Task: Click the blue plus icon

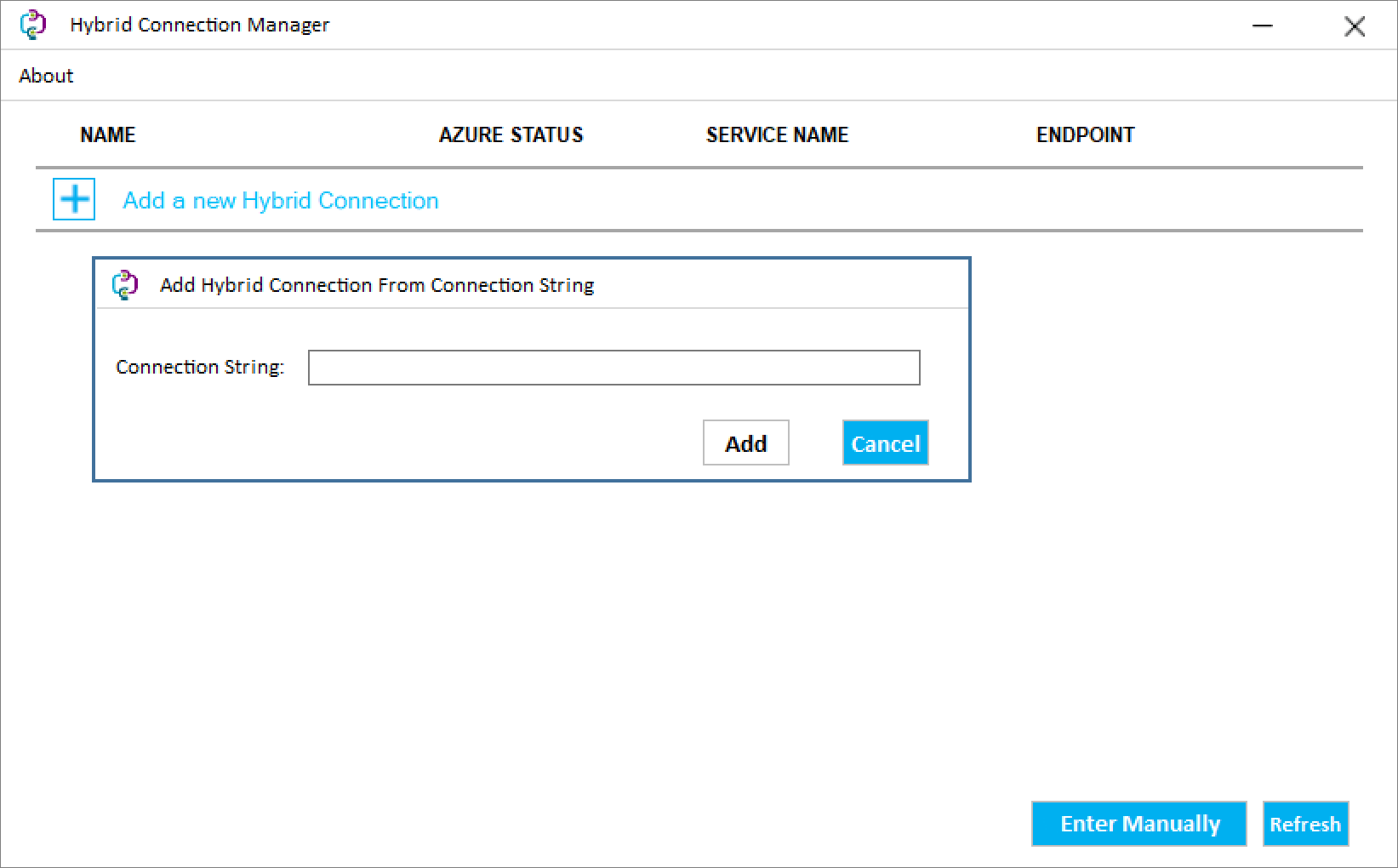Action: pos(74,200)
